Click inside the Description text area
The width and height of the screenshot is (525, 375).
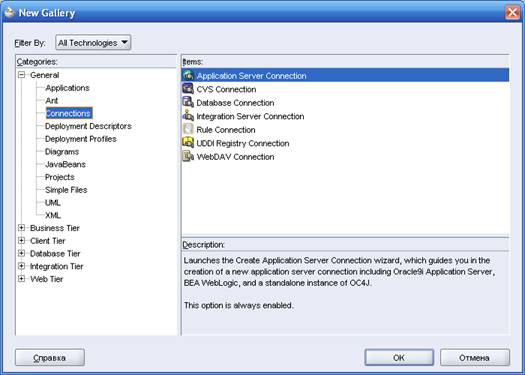click(x=345, y=293)
